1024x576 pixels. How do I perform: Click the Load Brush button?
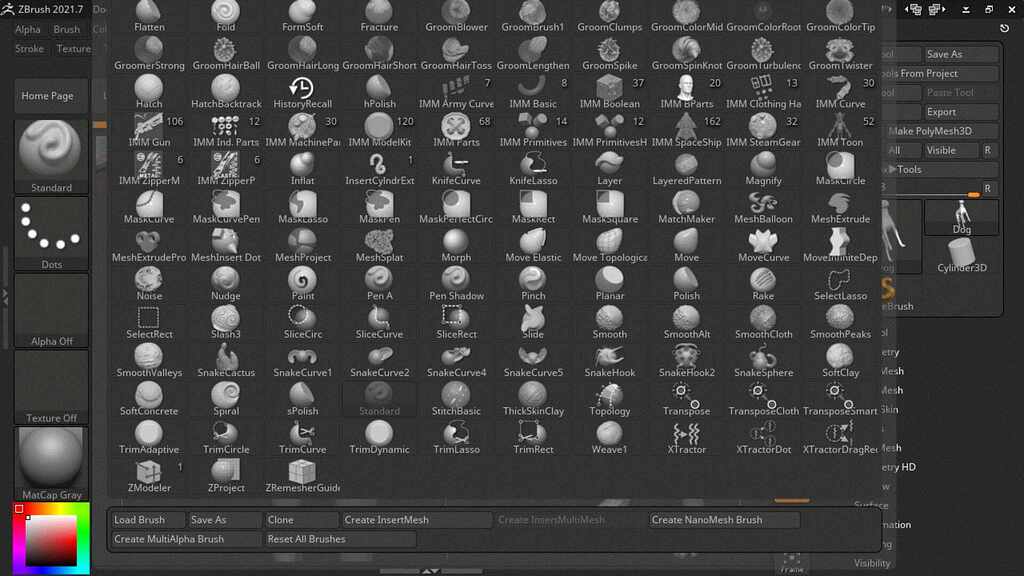tap(146, 519)
